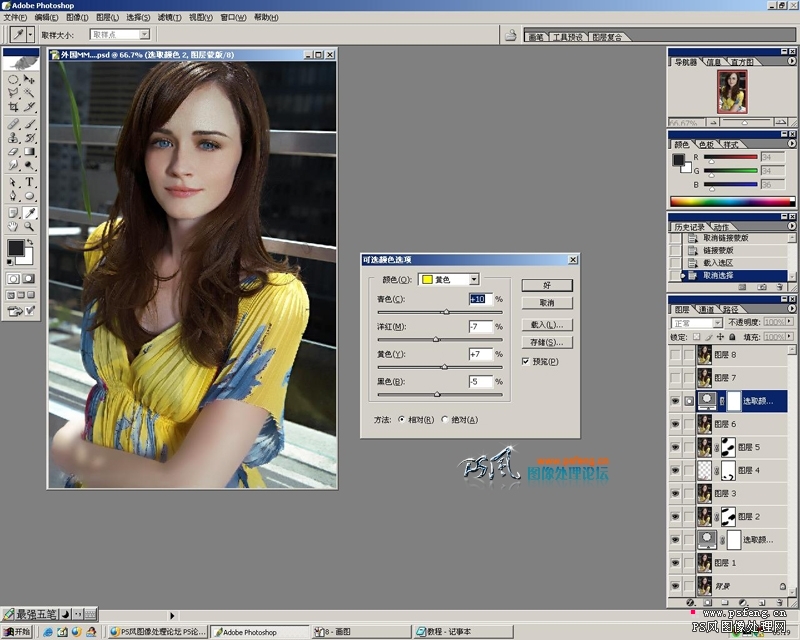The width and height of the screenshot is (800, 640).
Task: Click the foreground color swatch in toolbox
Action: (x=15, y=248)
